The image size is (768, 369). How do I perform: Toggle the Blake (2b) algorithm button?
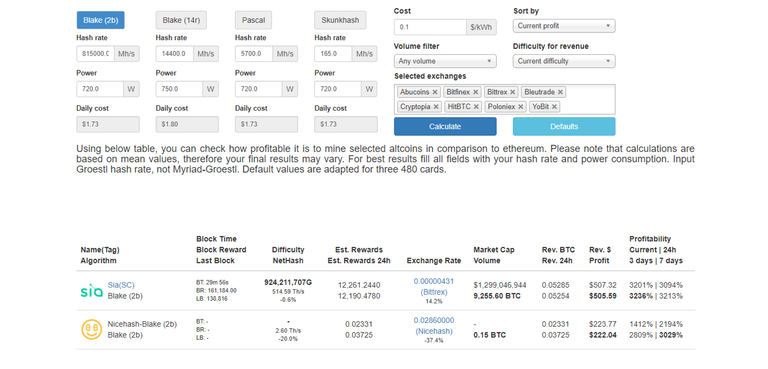100,20
